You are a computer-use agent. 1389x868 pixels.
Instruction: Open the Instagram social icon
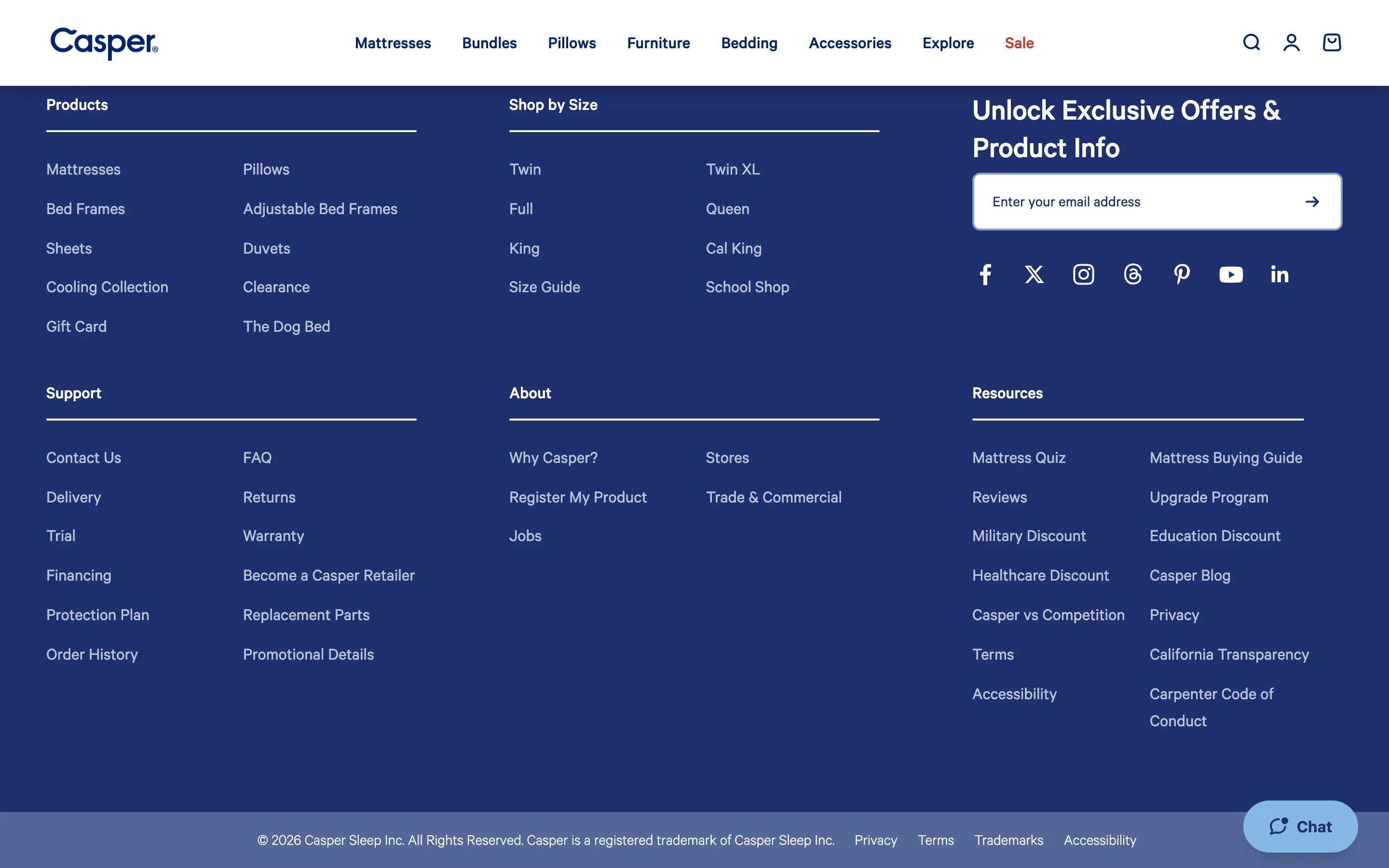(x=1084, y=274)
